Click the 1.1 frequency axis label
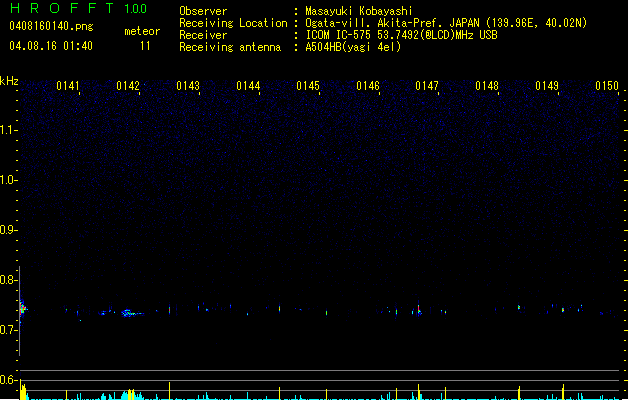629x400 pixels. (x=8, y=130)
